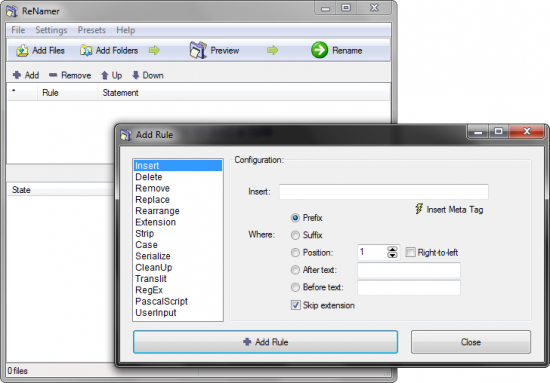550x383 pixels.
Task: Select Remove in the rule list
Action: click(x=178, y=188)
